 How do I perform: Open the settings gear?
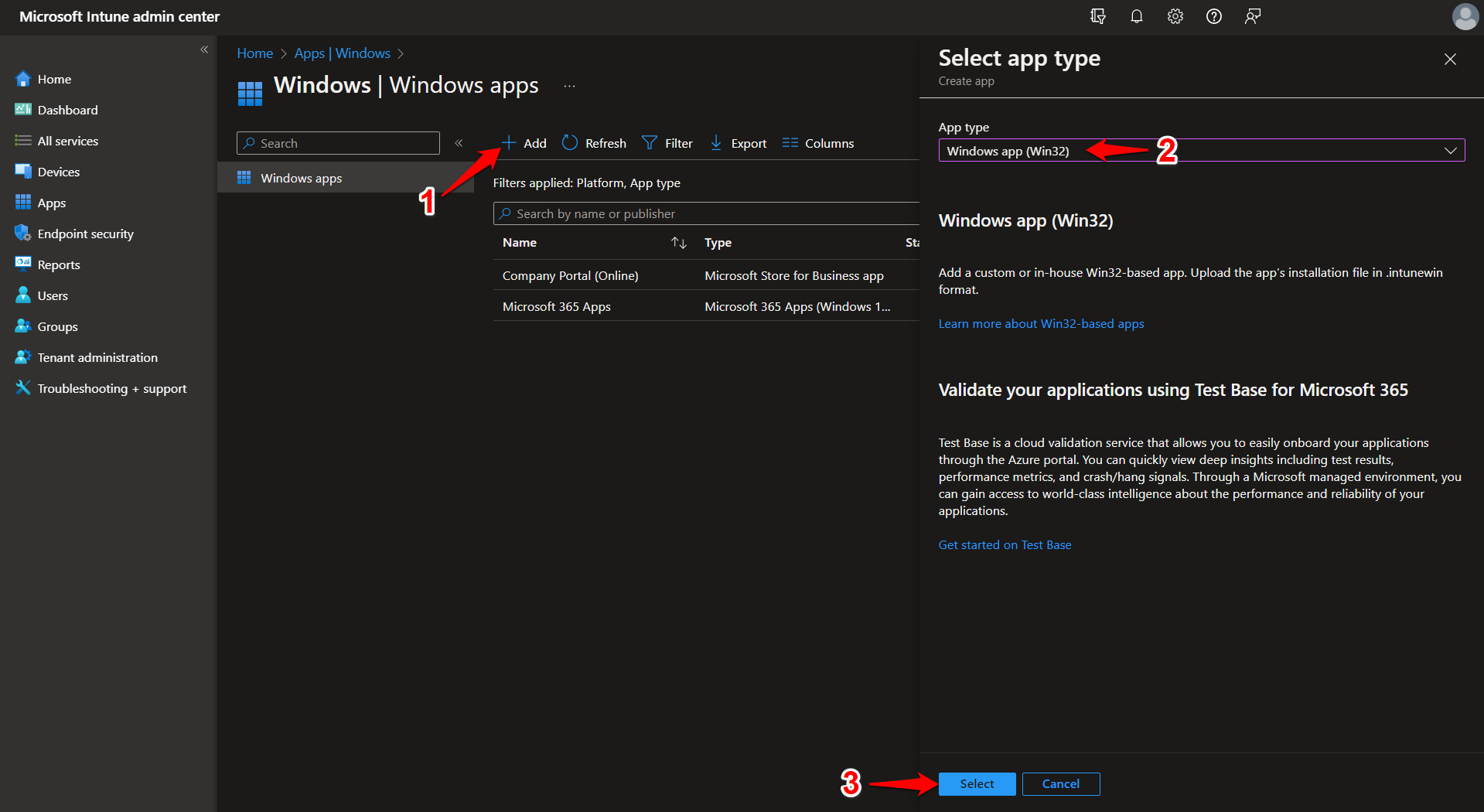click(1175, 16)
